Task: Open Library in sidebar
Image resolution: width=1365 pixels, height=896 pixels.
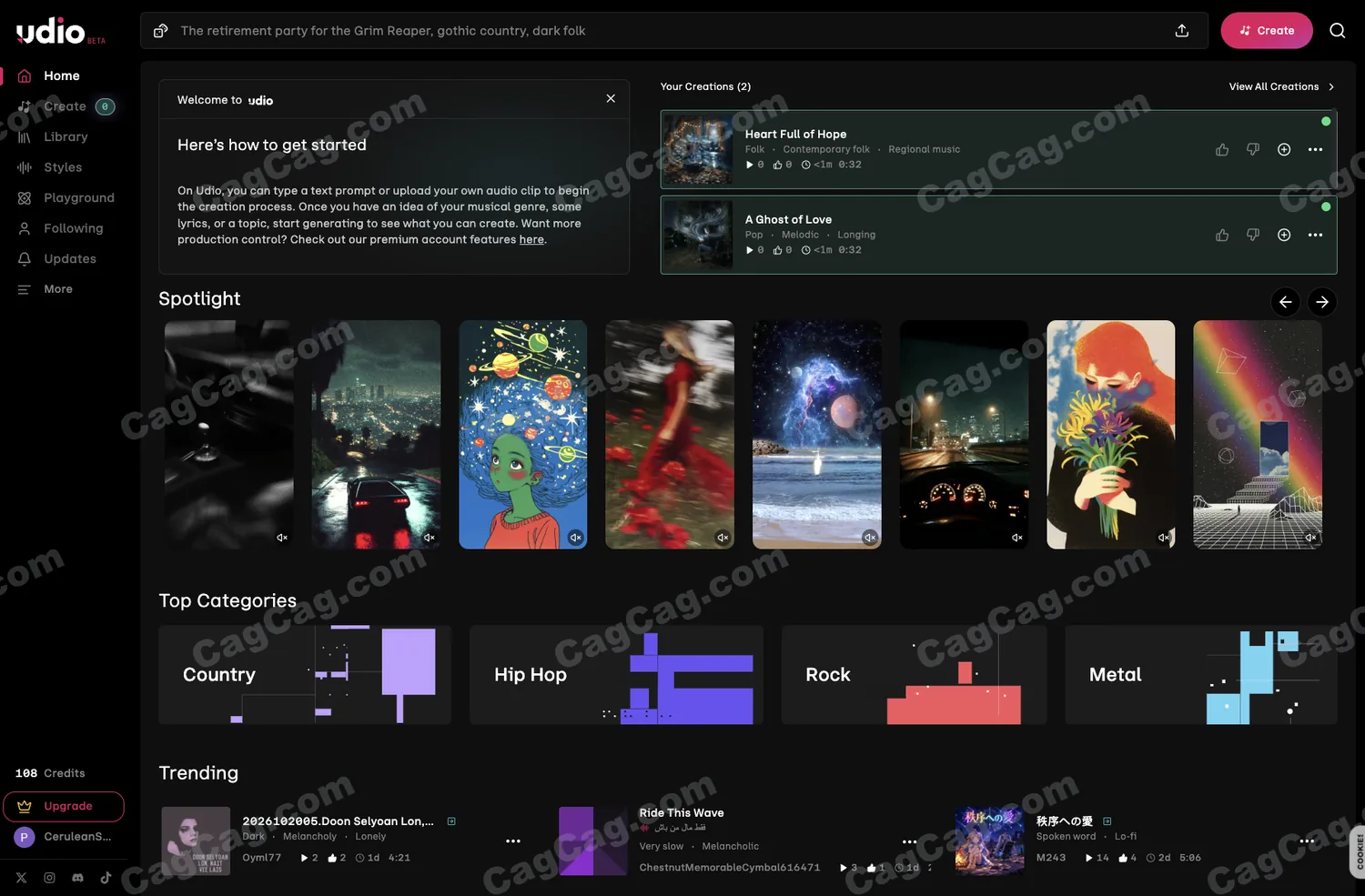Action: click(66, 137)
